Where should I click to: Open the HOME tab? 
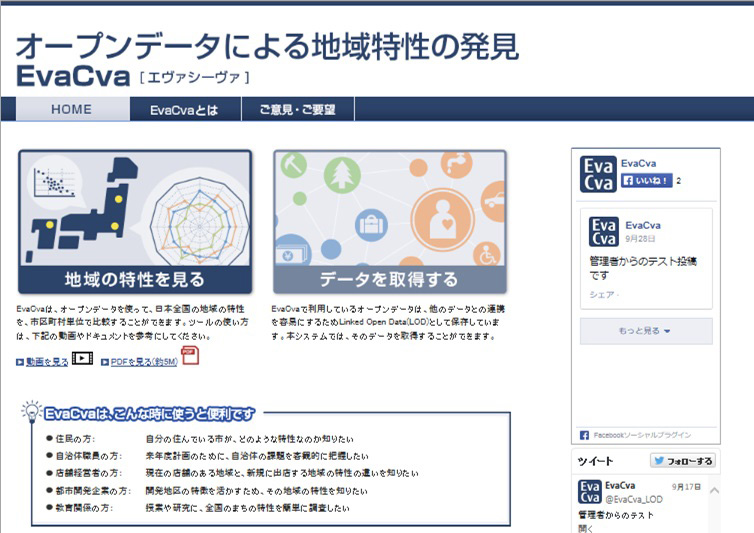[71, 109]
